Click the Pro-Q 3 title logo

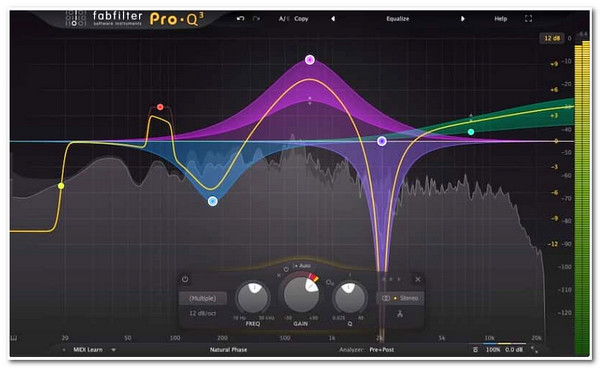pos(176,18)
